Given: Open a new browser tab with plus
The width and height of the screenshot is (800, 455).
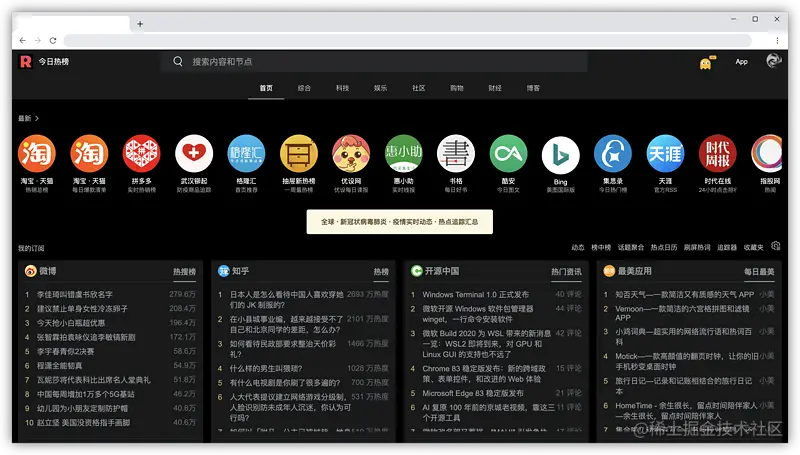Looking at the screenshot, I should click(x=140, y=24).
